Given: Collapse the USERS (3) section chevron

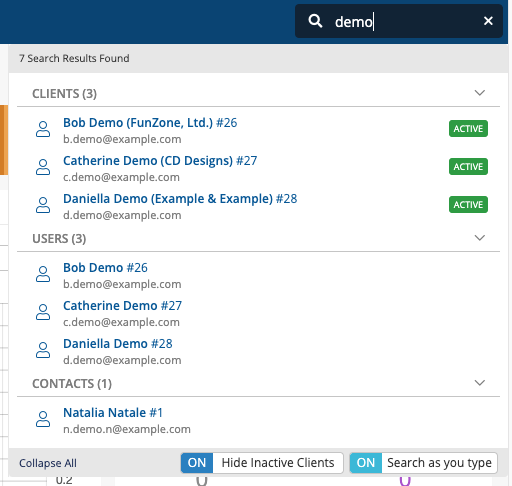Looking at the screenshot, I should click(480, 238).
